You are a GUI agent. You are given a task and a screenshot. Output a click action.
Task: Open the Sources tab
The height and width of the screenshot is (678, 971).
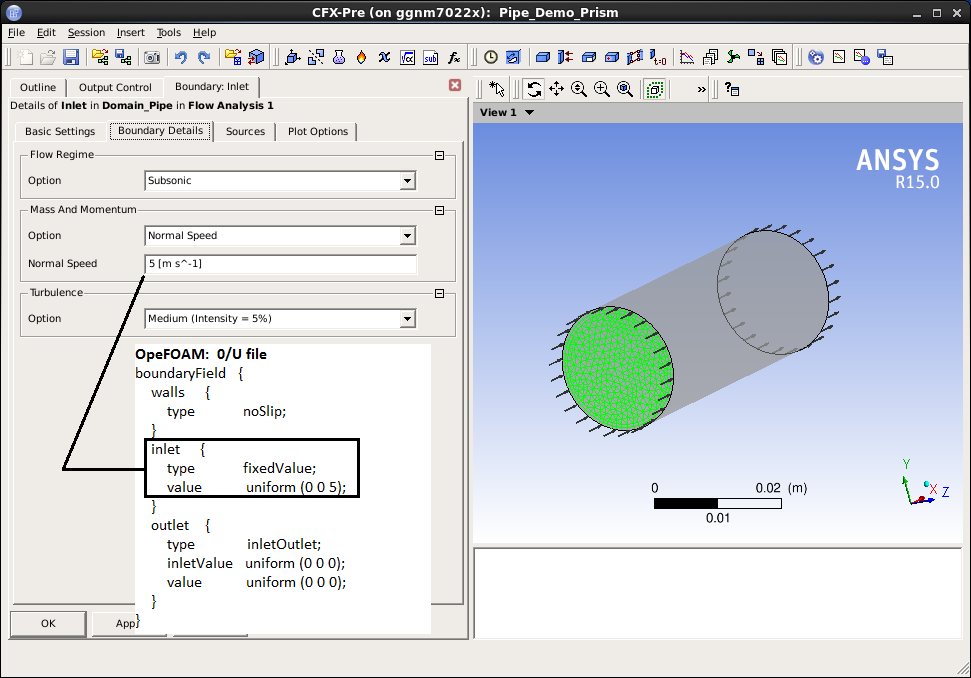245,131
